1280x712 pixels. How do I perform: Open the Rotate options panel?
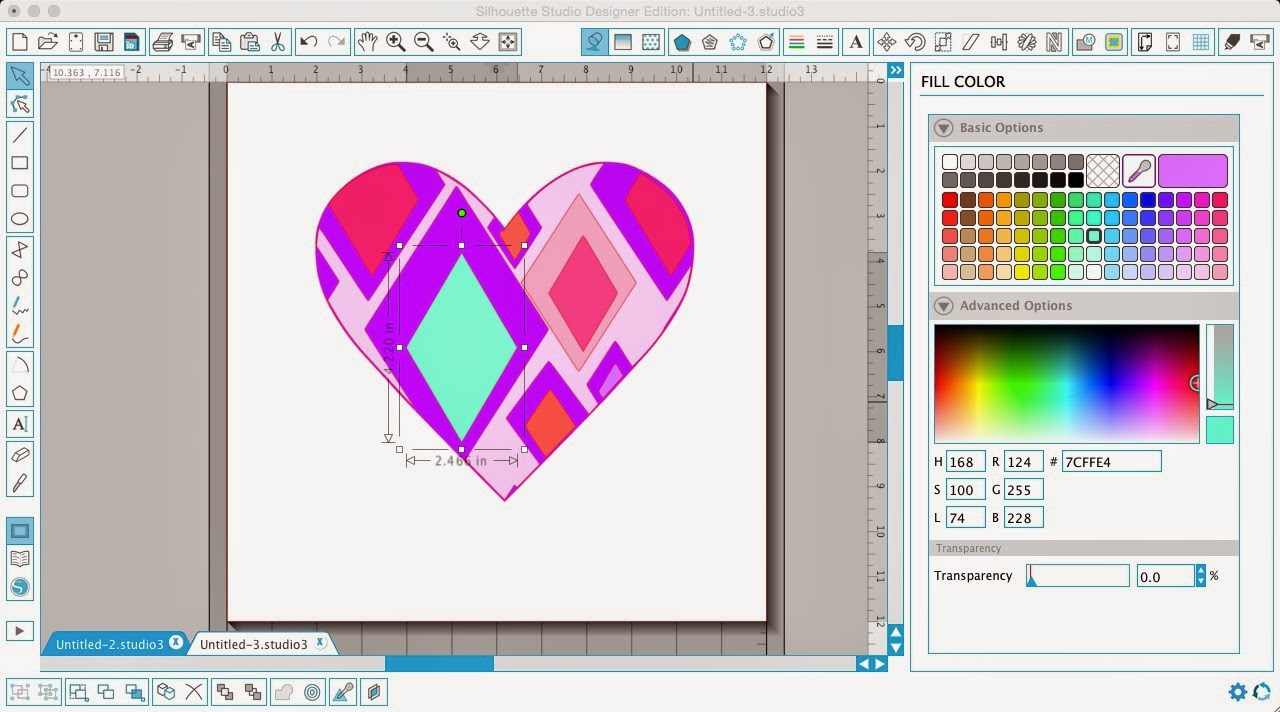point(917,42)
